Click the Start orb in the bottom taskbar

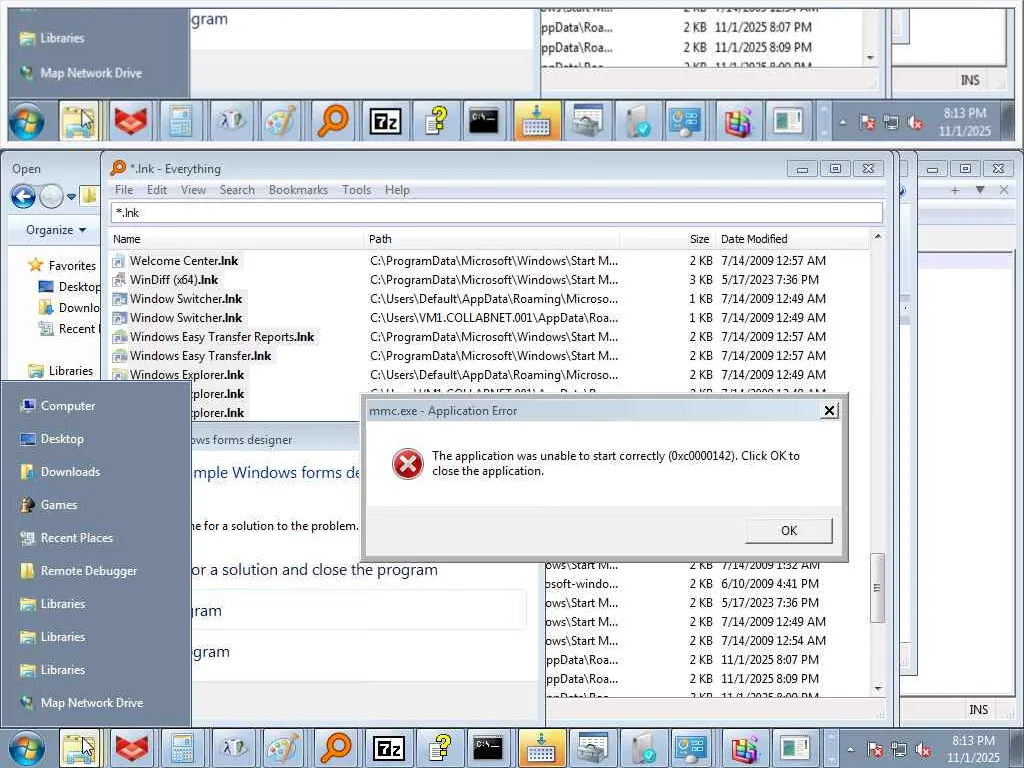[27, 748]
